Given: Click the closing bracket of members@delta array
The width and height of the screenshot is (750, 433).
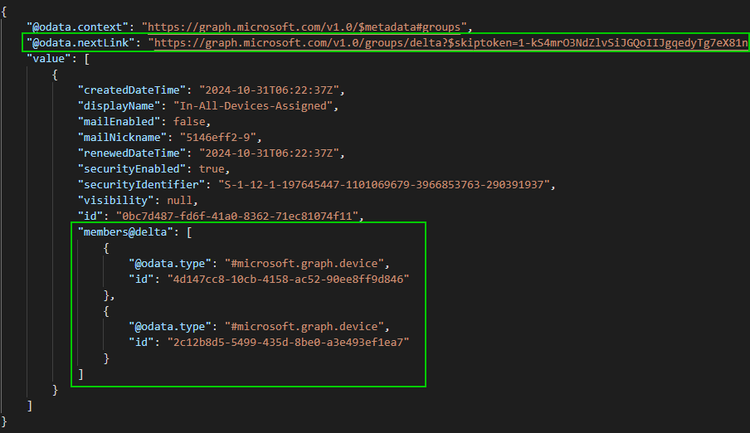Looking at the screenshot, I should point(81,375).
